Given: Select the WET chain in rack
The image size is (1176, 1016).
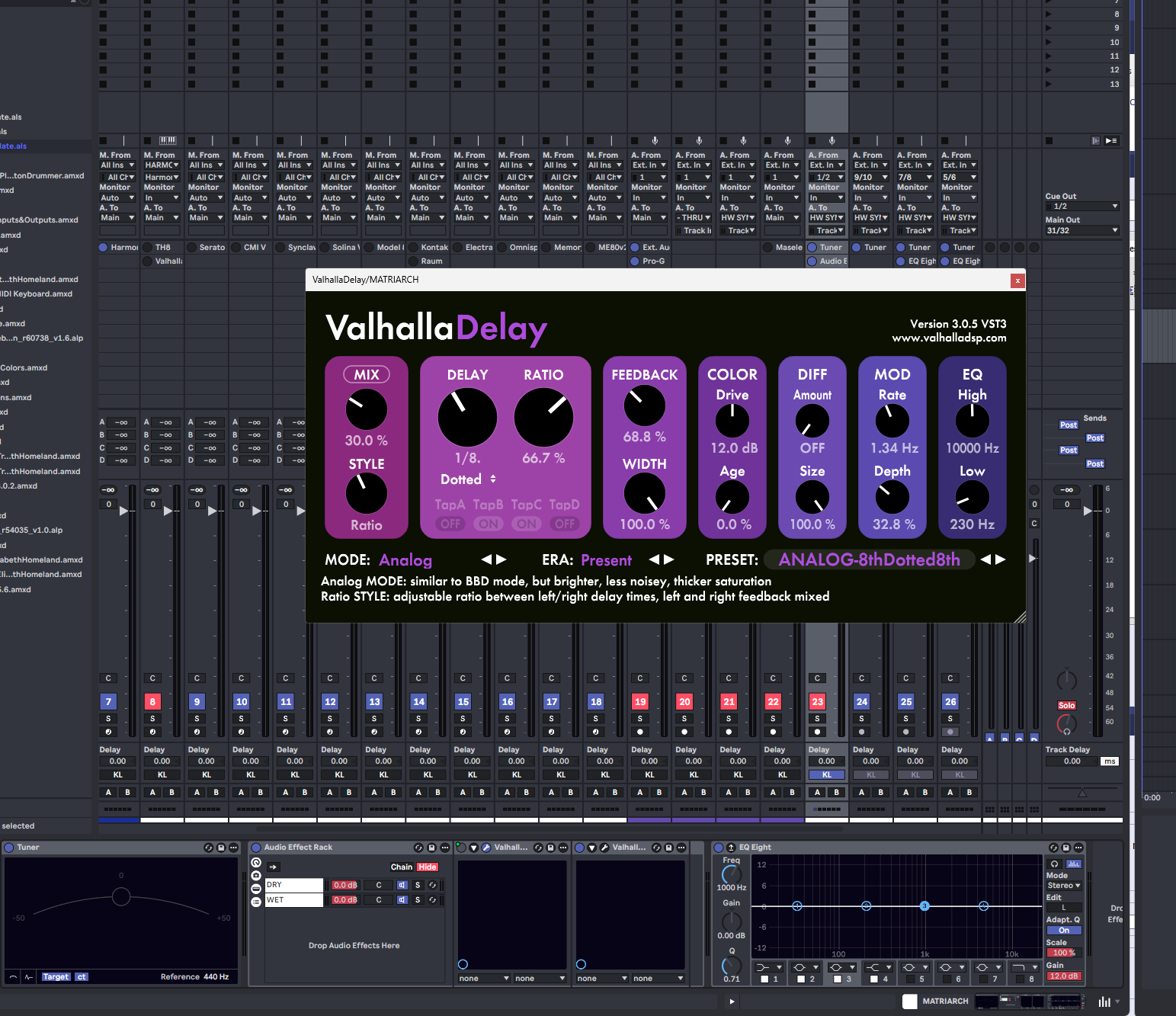Looking at the screenshot, I should pyautogui.click(x=293, y=900).
